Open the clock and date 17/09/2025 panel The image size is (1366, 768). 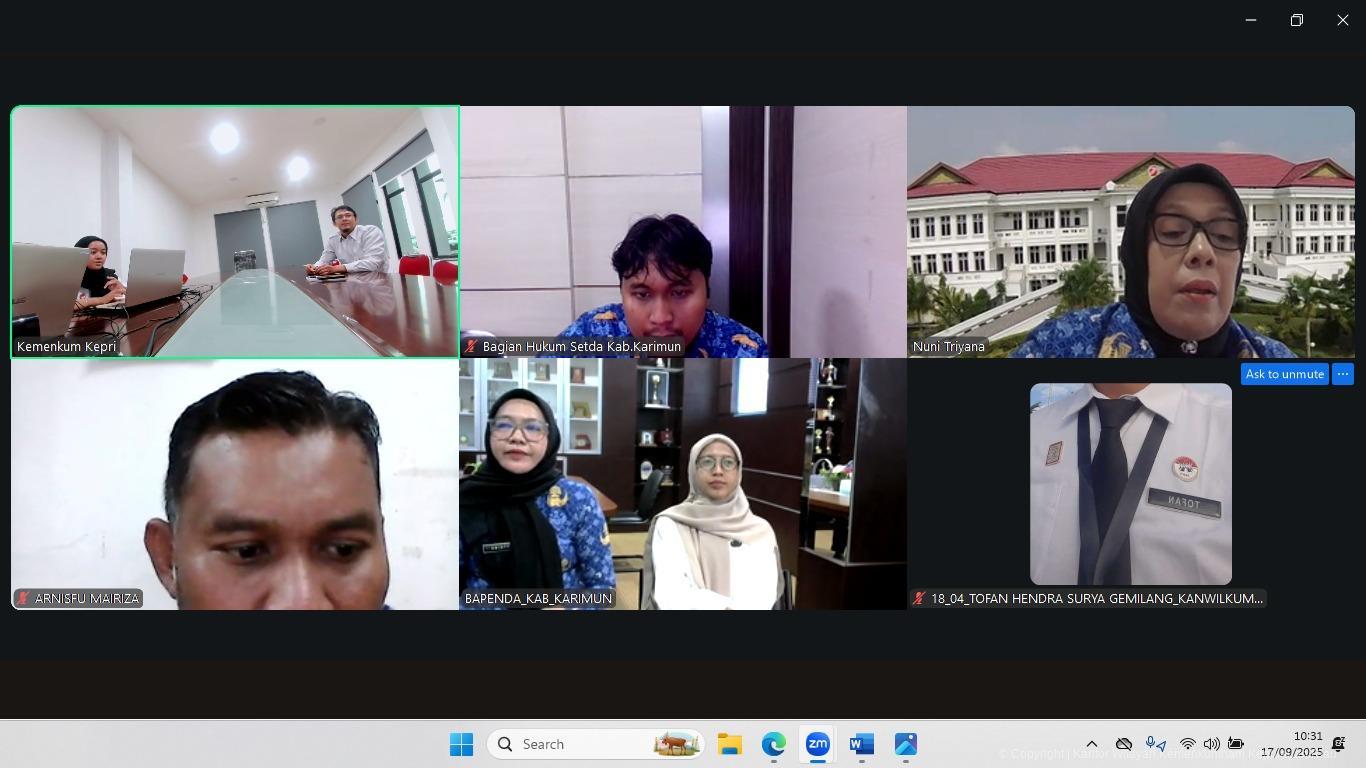click(1291, 744)
